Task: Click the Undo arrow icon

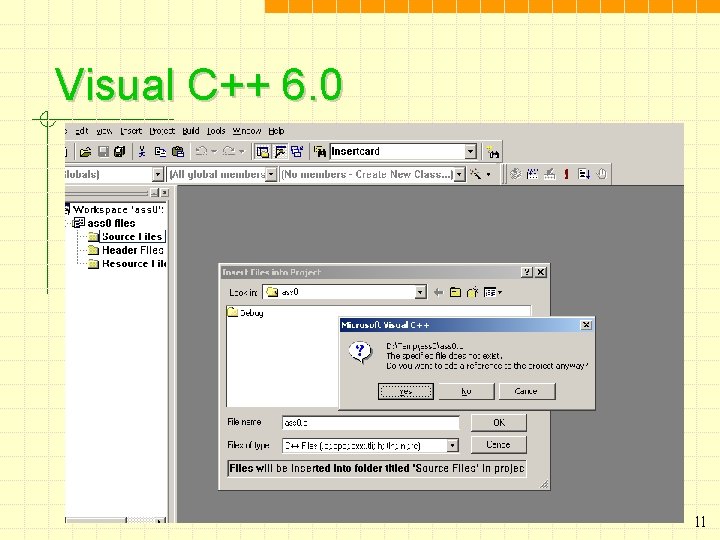Action: (201, 151)
